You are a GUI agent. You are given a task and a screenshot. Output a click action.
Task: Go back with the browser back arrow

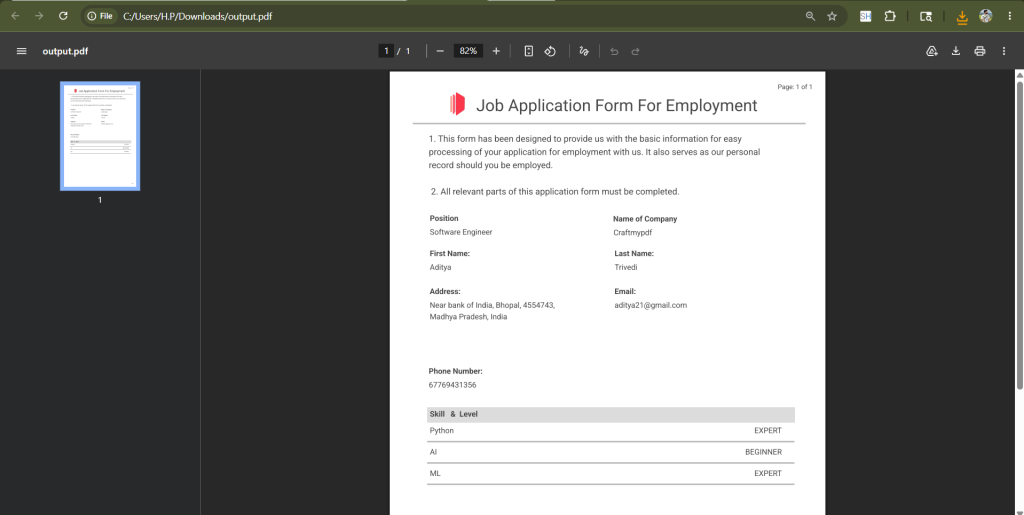tap(16, 16)
